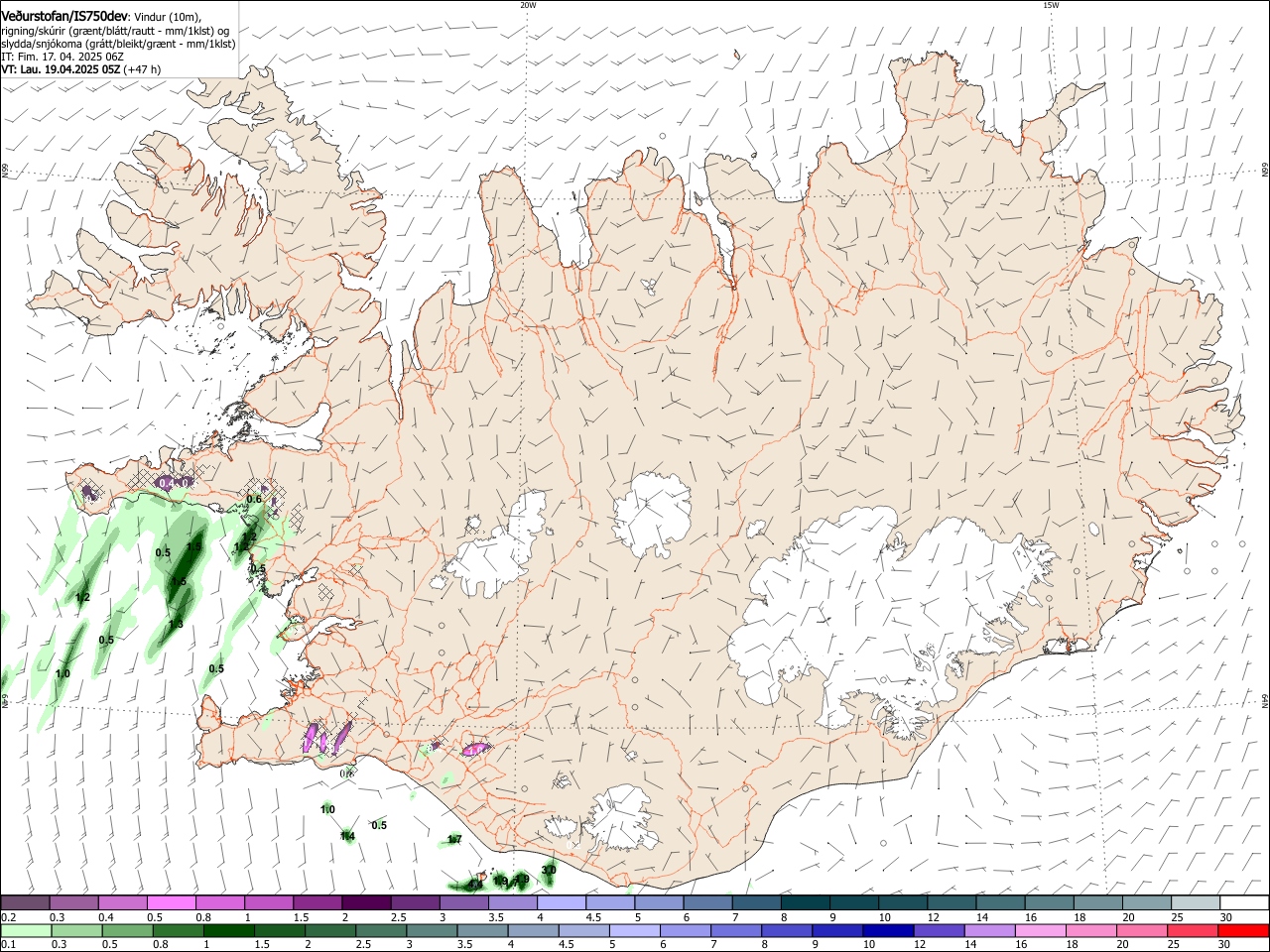Click the 'IT: Fim. 17. 04. 2025 06Z' line
Screen dimensions: 1270x952
click(x=62, y=57)
